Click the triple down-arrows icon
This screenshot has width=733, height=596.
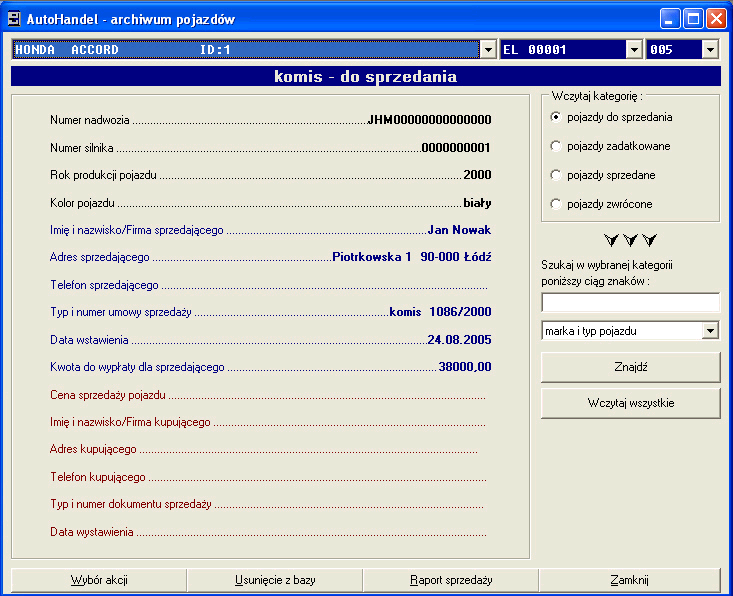coord(630,240)
